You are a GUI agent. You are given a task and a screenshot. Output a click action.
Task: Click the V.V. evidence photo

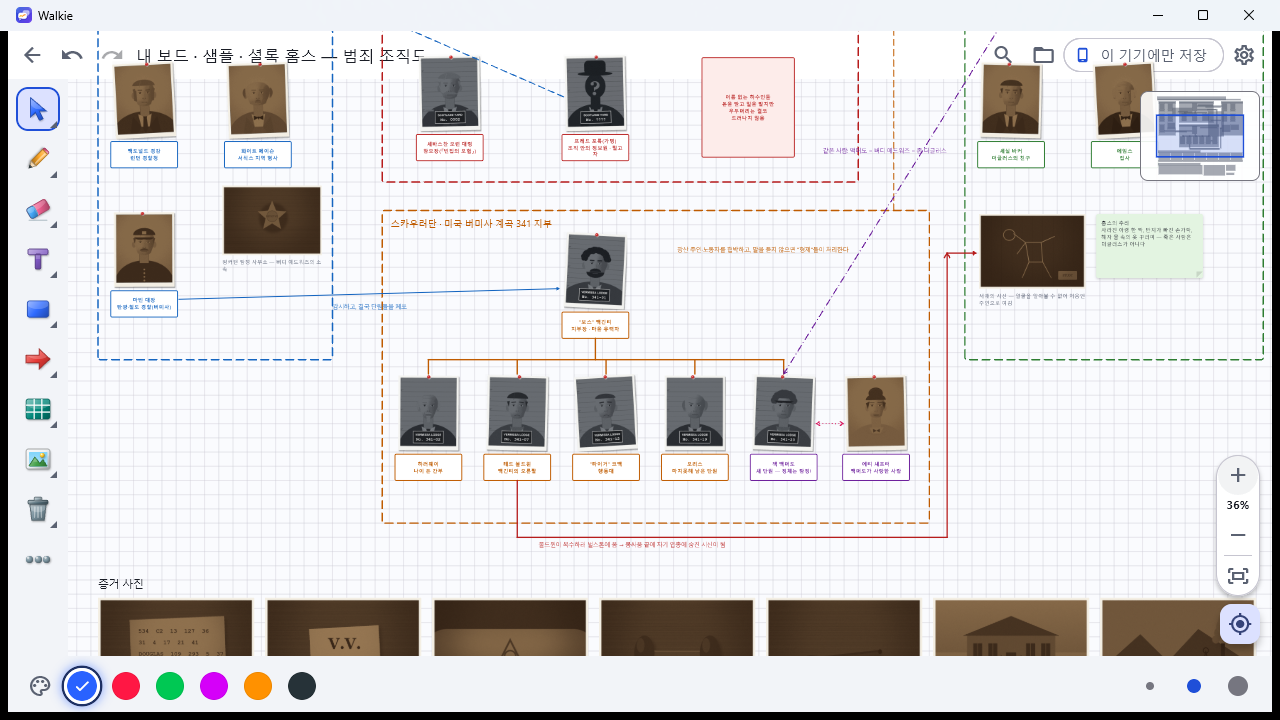point(343,629)
